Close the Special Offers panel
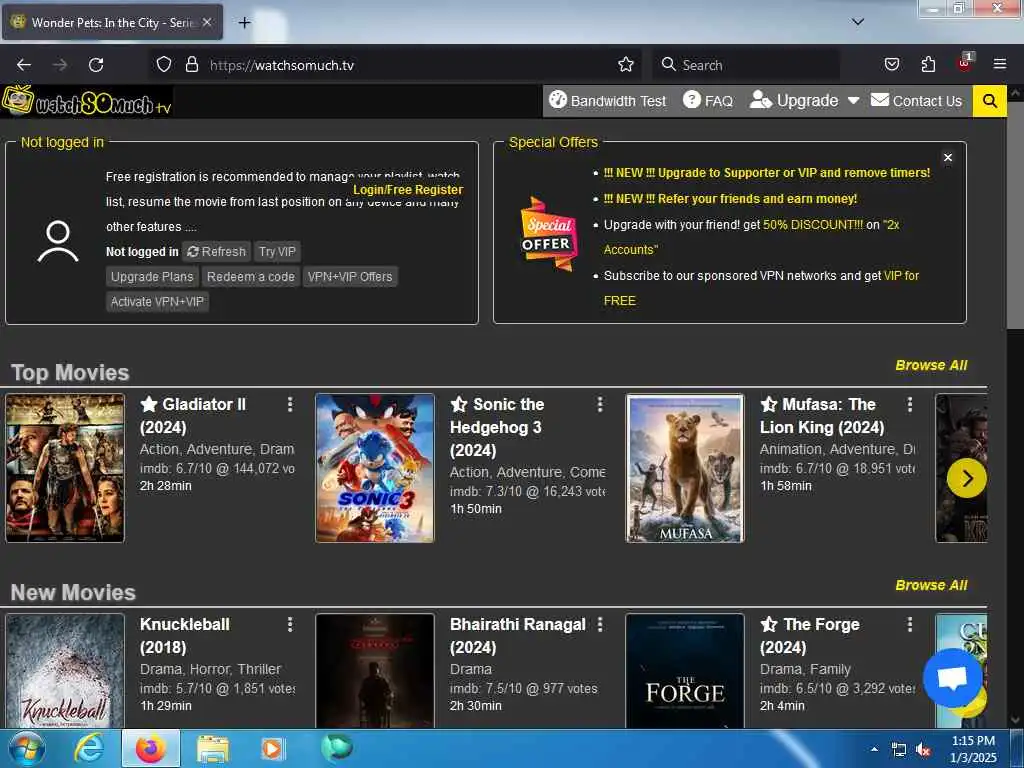The width and height of the screenshot is (1024, 768). (948, 157)
